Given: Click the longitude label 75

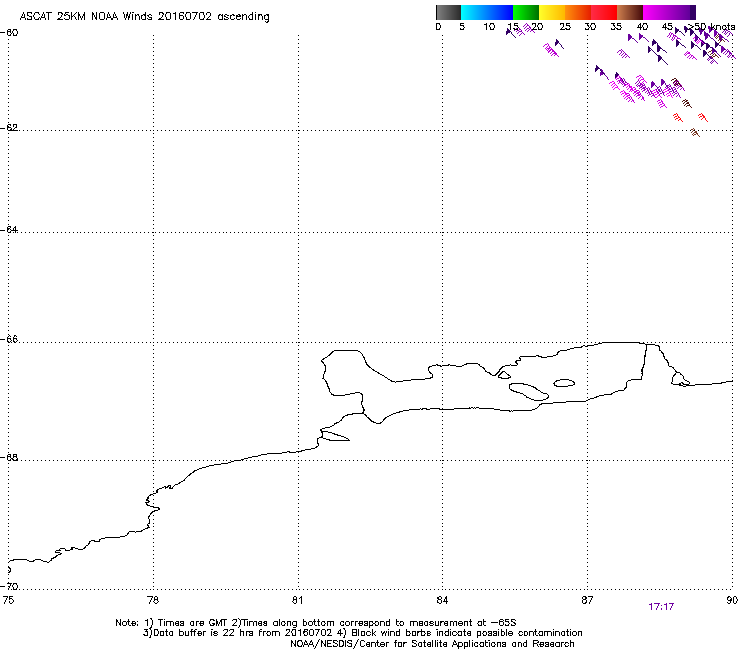Looking at the screenshot, I should [x=8, y=600].
